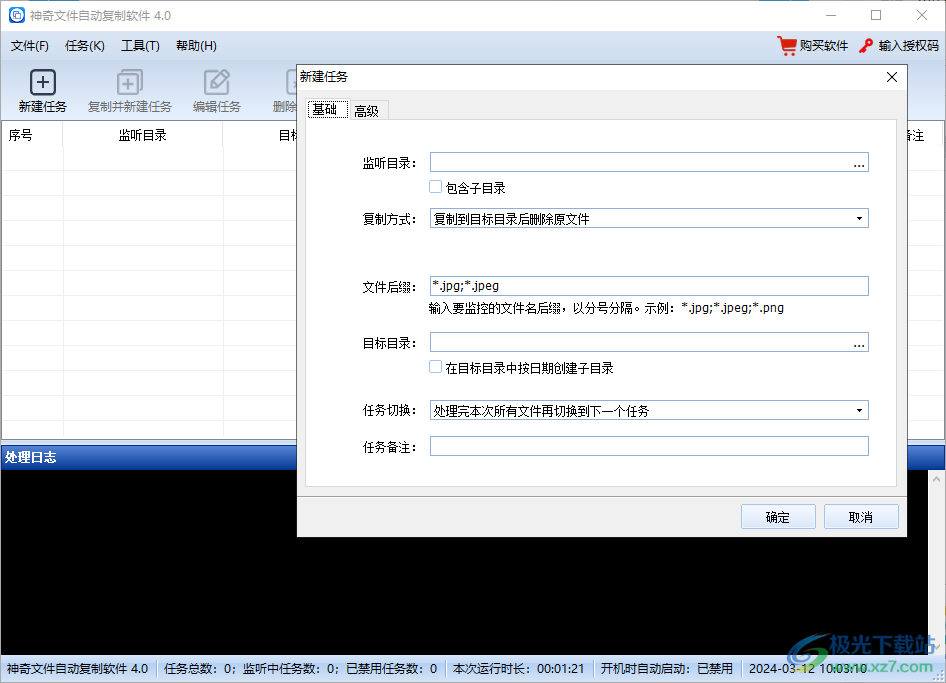Expand the 复制方式 dropdown
Image resolution: width=946 pixels, height=683 pixels.
[x=859, y=219]
